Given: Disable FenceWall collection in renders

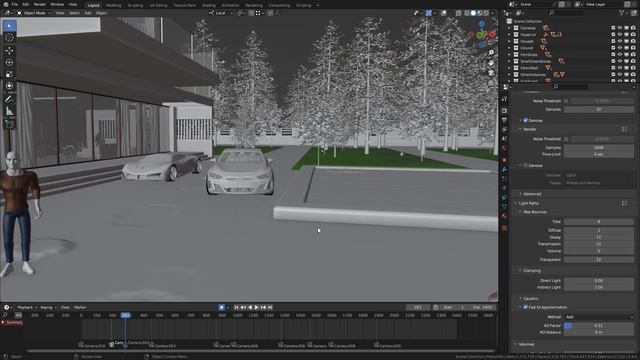Looking at the screenshot, I should [x=633, y=68].
